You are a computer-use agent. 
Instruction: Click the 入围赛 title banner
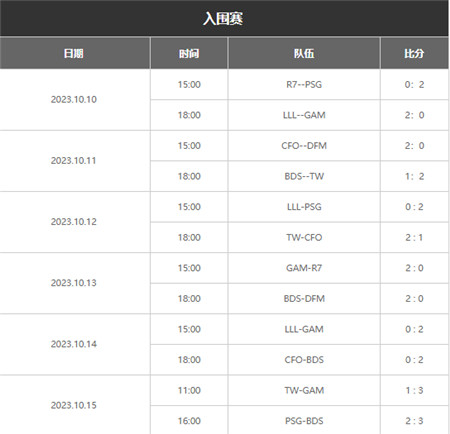tap(224, 18)
